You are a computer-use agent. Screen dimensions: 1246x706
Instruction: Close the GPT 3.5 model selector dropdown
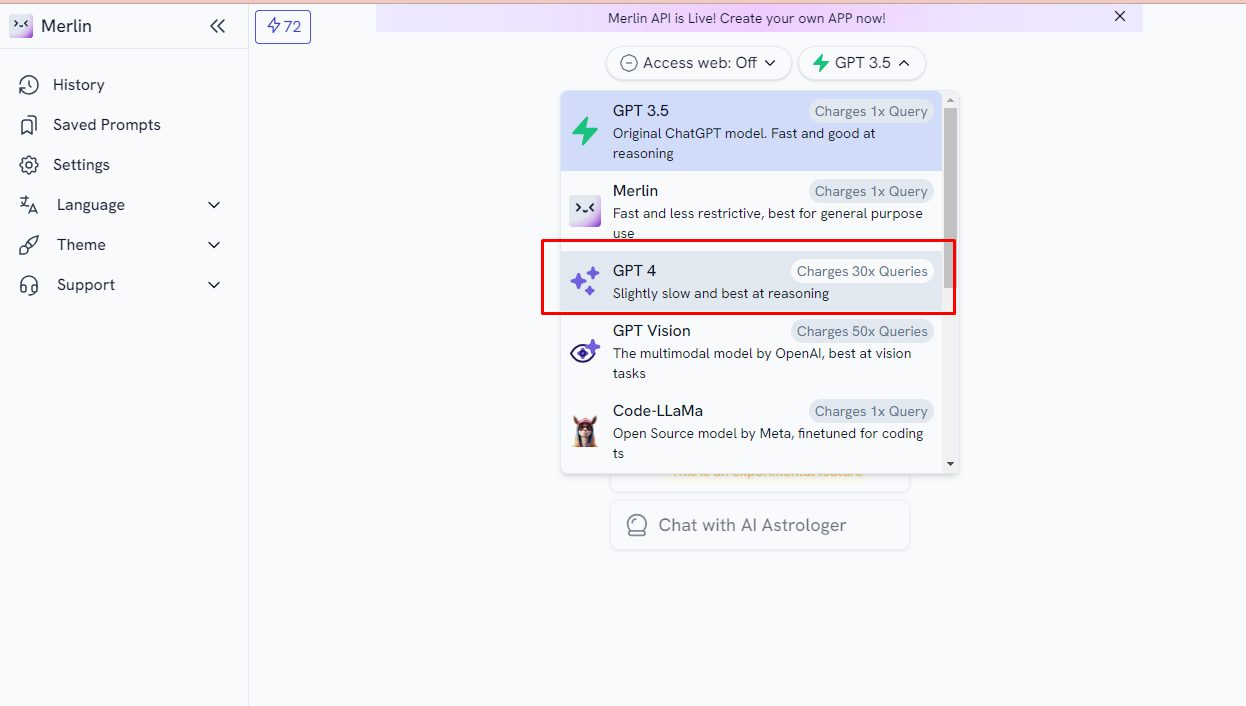pos(862,63)
